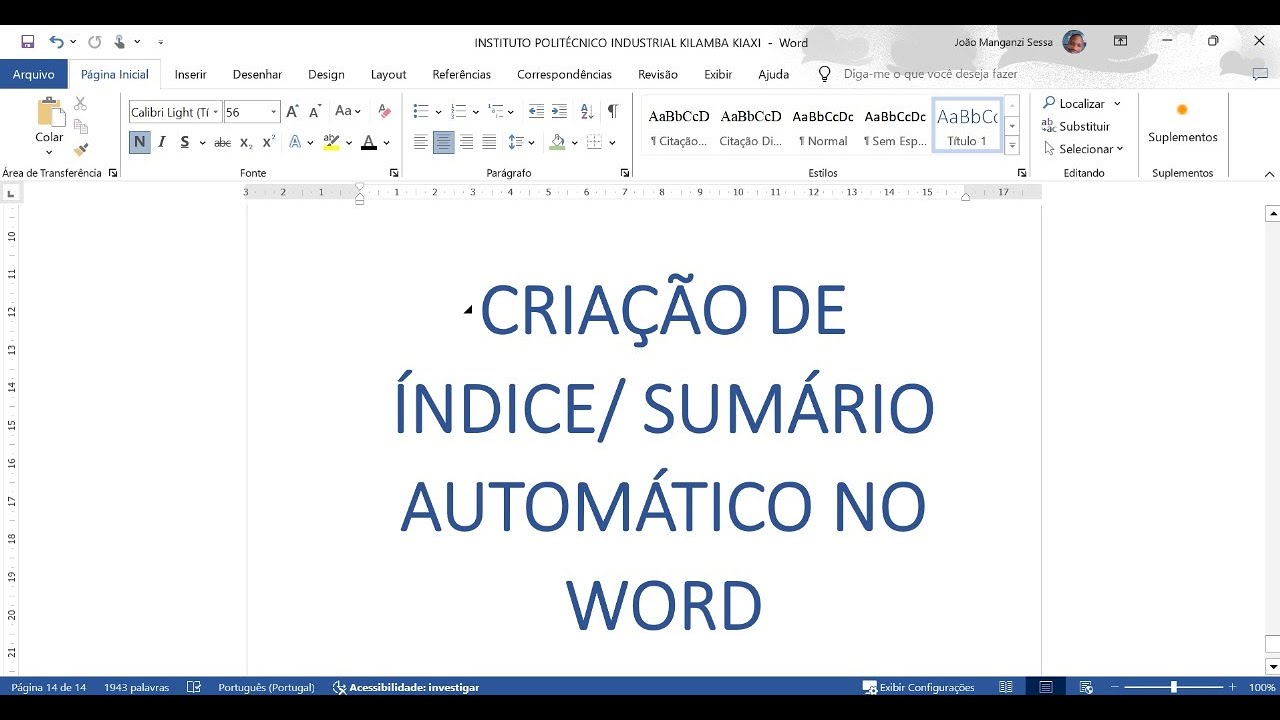This screenshot has width=1280, height=720.
Task: Toggle paragraph marks (¶) display
Action: point(612,112)
